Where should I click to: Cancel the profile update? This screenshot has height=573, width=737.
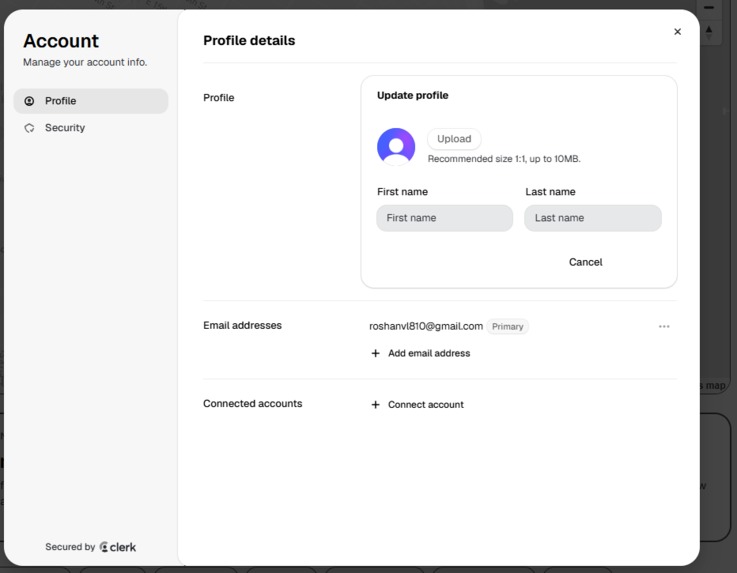coord(585,262)
